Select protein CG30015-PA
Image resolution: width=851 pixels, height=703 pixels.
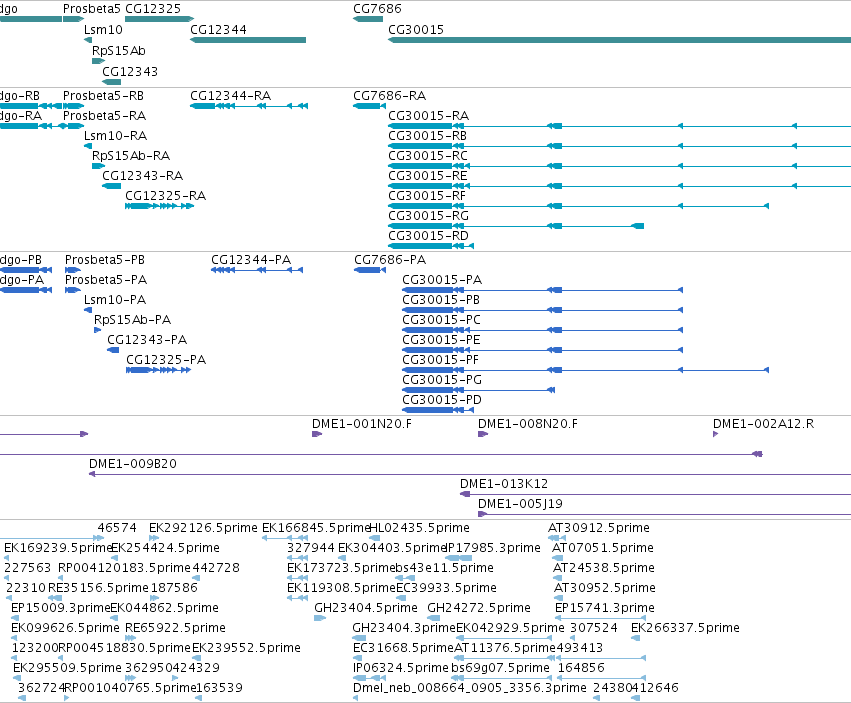[542, 290]
